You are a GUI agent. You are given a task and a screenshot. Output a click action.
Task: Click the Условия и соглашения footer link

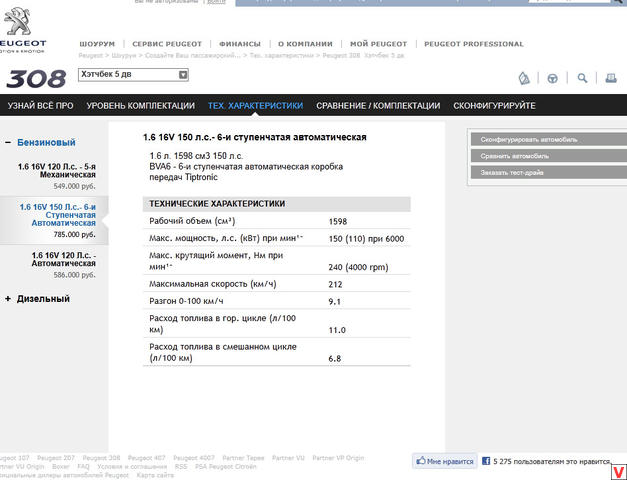tap(132, 467)
